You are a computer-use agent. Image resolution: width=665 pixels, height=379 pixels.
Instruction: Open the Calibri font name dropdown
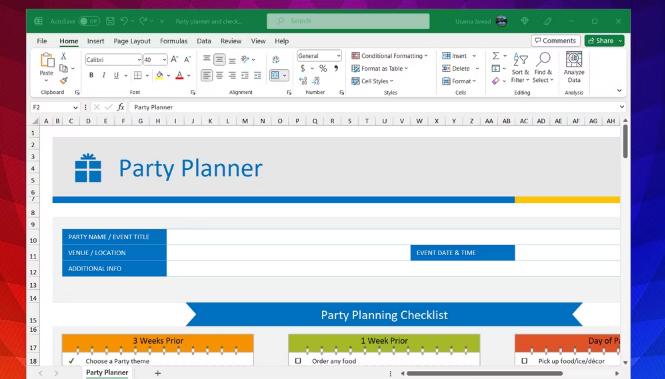point(139,60)
